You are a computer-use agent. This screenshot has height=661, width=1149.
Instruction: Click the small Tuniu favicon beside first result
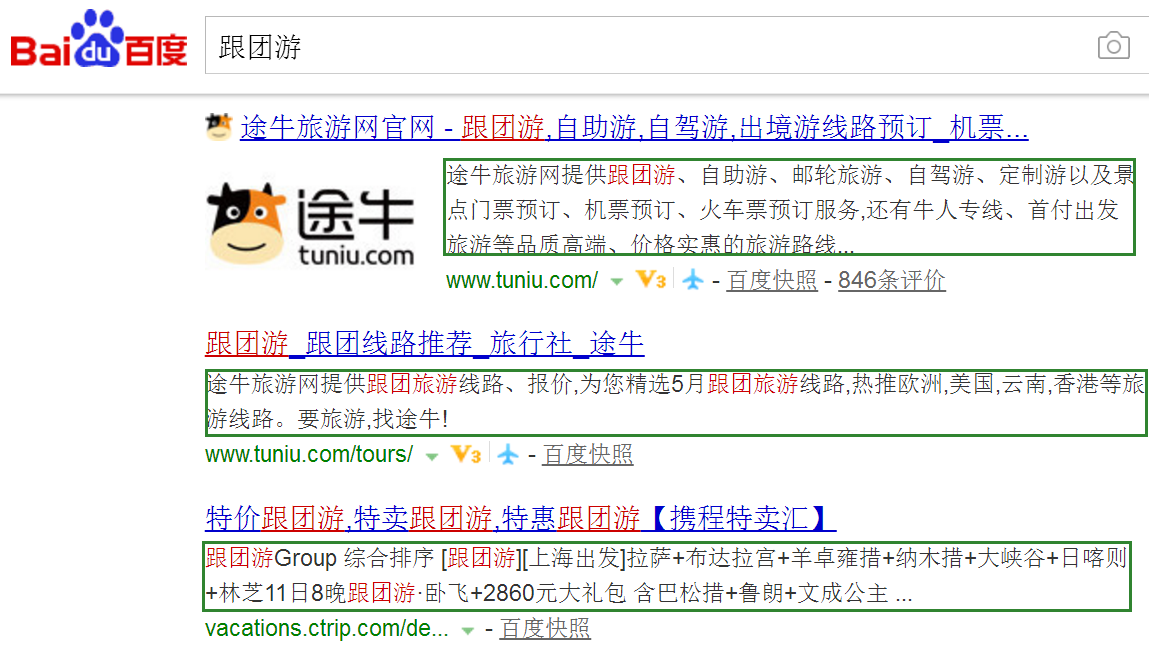coord(218,127)
